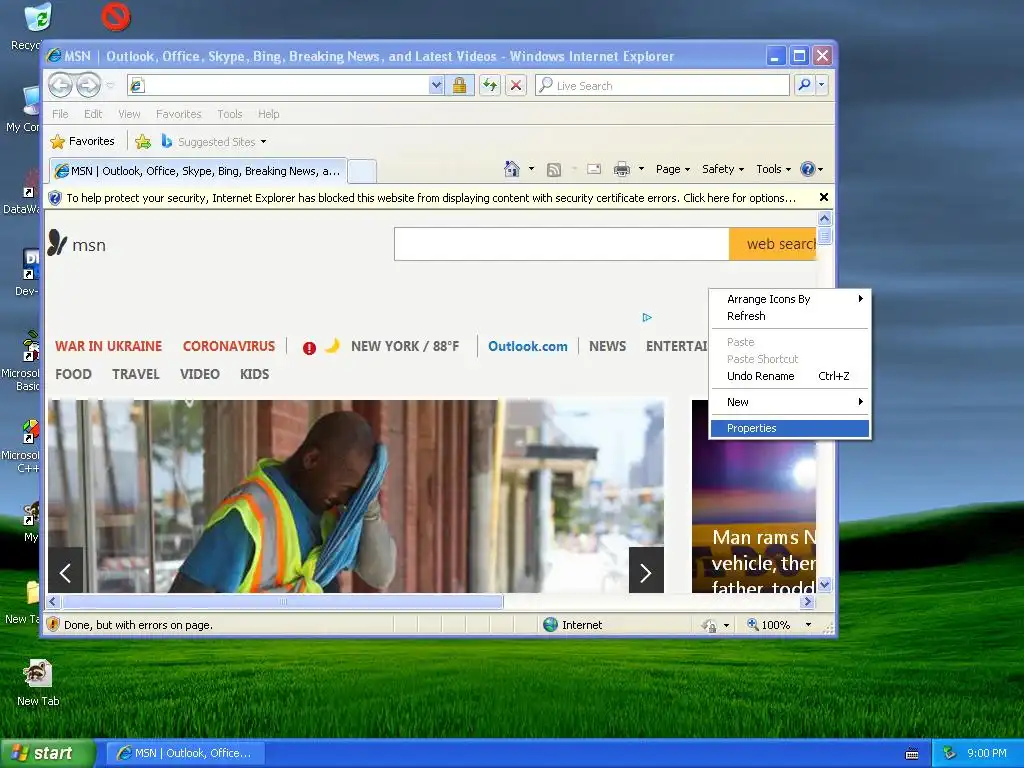1024x768 pixels.
Task: Click the Refresh page icon with green arrows
Action: pyautogui.click(x=490, y=86)
